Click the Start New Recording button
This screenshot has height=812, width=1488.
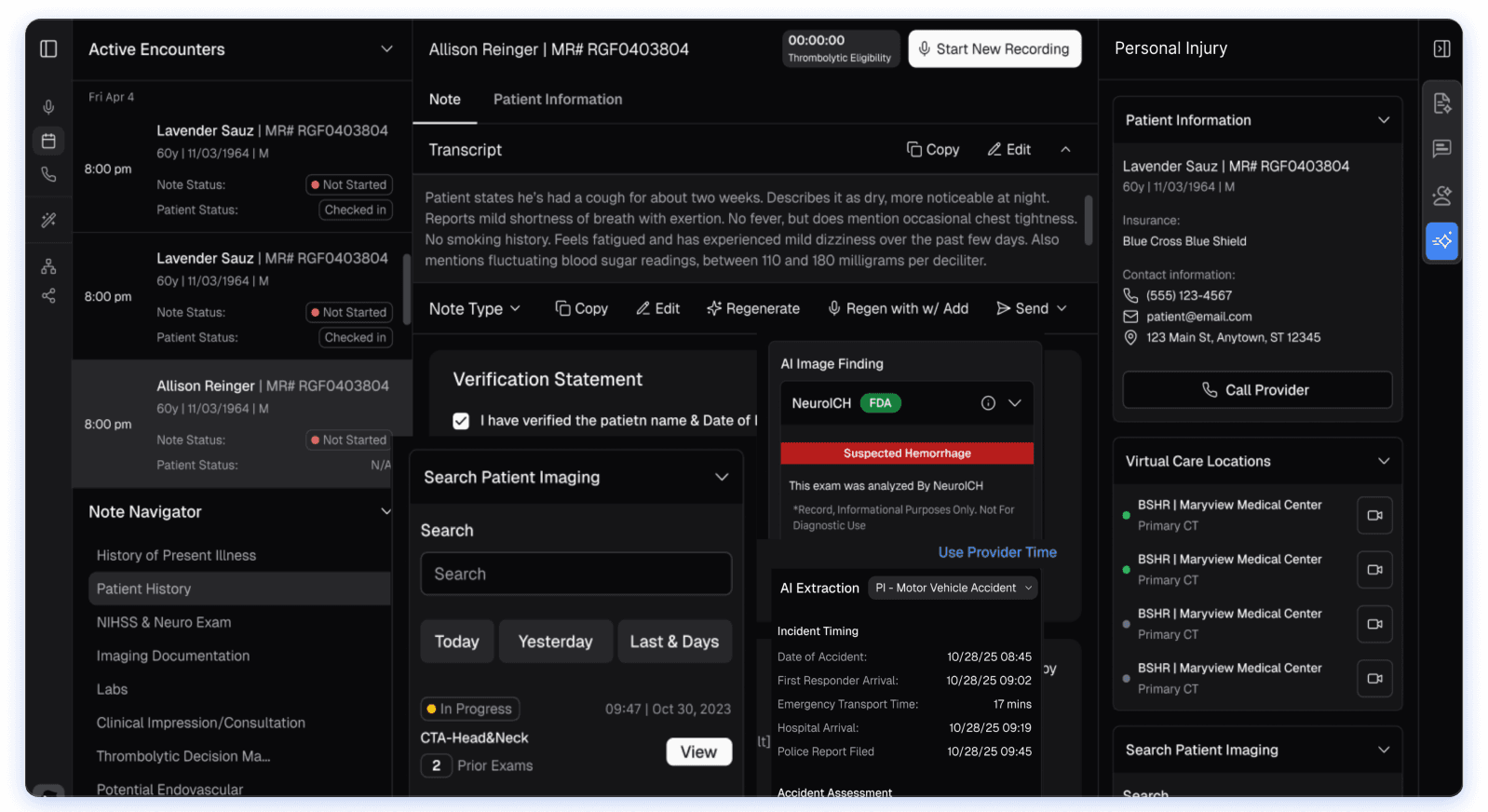994,49
